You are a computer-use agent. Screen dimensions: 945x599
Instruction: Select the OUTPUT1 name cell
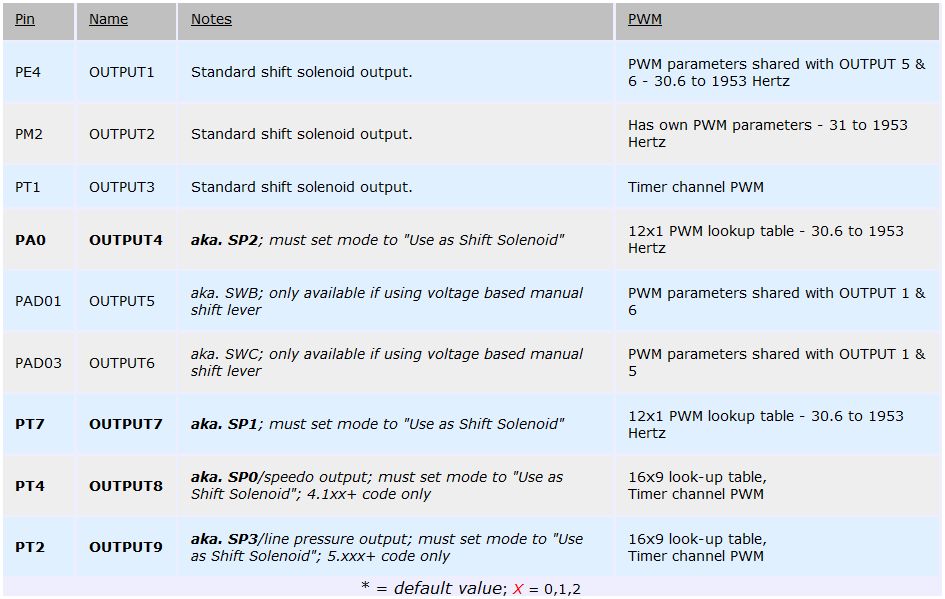[122, 72]
